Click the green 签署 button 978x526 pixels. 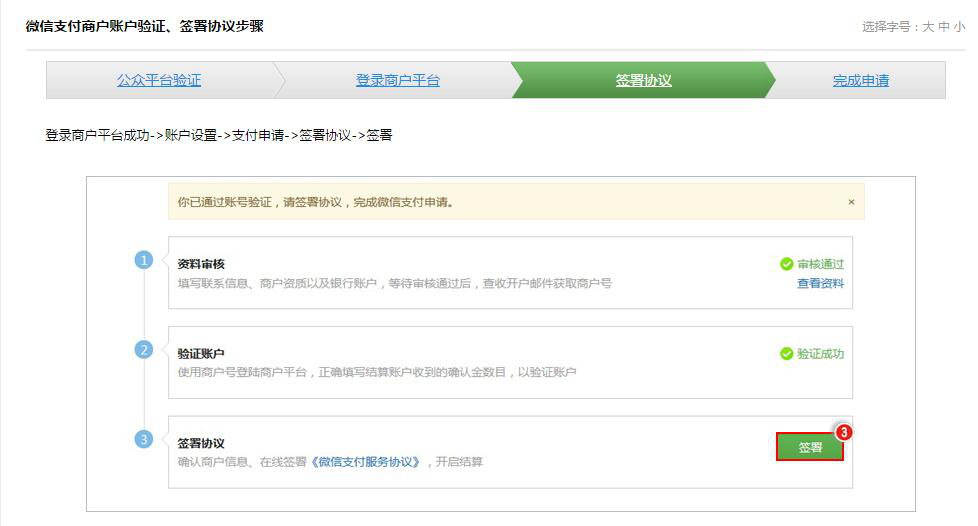(x=810, y=447)
